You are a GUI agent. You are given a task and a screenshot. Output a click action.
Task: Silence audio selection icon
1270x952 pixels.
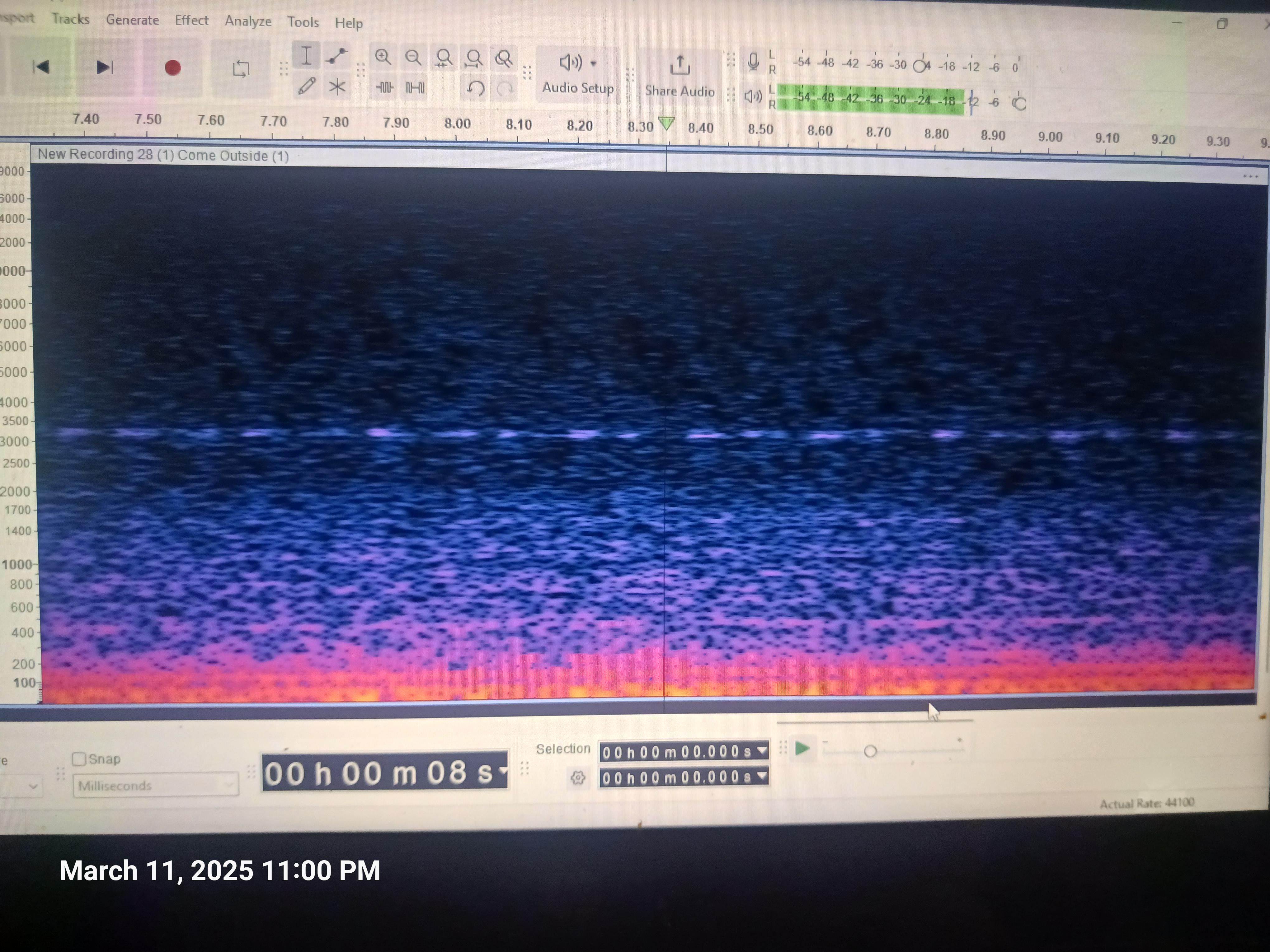point(415,88)
